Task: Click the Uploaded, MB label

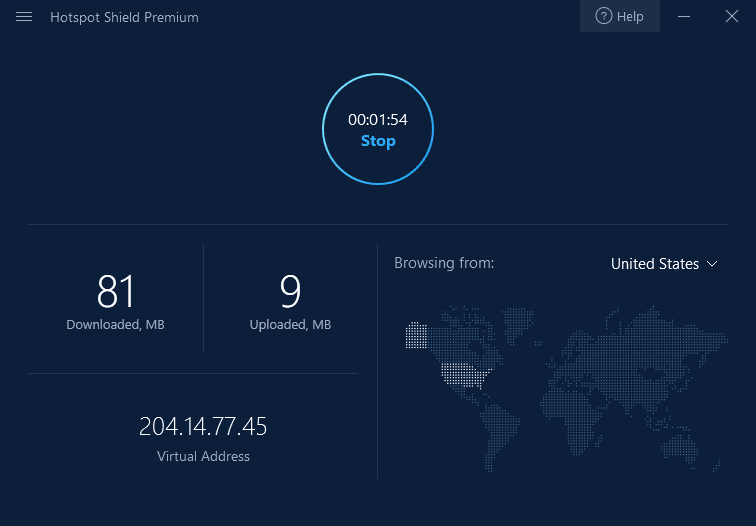Action: click(x=290, y=324)
